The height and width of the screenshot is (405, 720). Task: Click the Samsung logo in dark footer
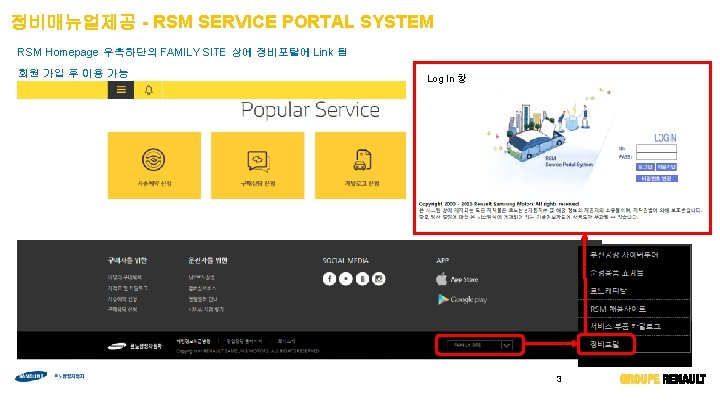tap(117, 346)
